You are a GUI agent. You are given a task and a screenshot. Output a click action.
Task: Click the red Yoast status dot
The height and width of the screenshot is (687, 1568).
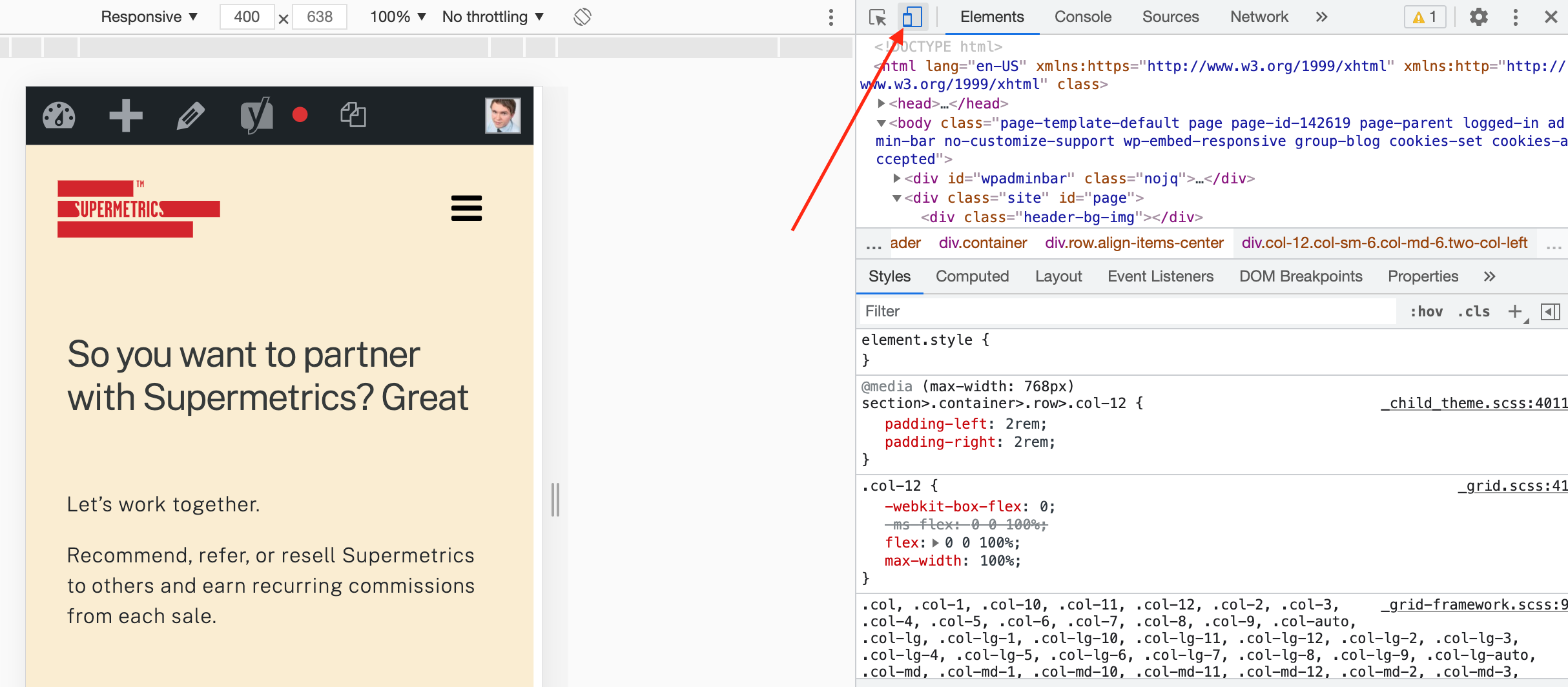click(x=300, y=115)
